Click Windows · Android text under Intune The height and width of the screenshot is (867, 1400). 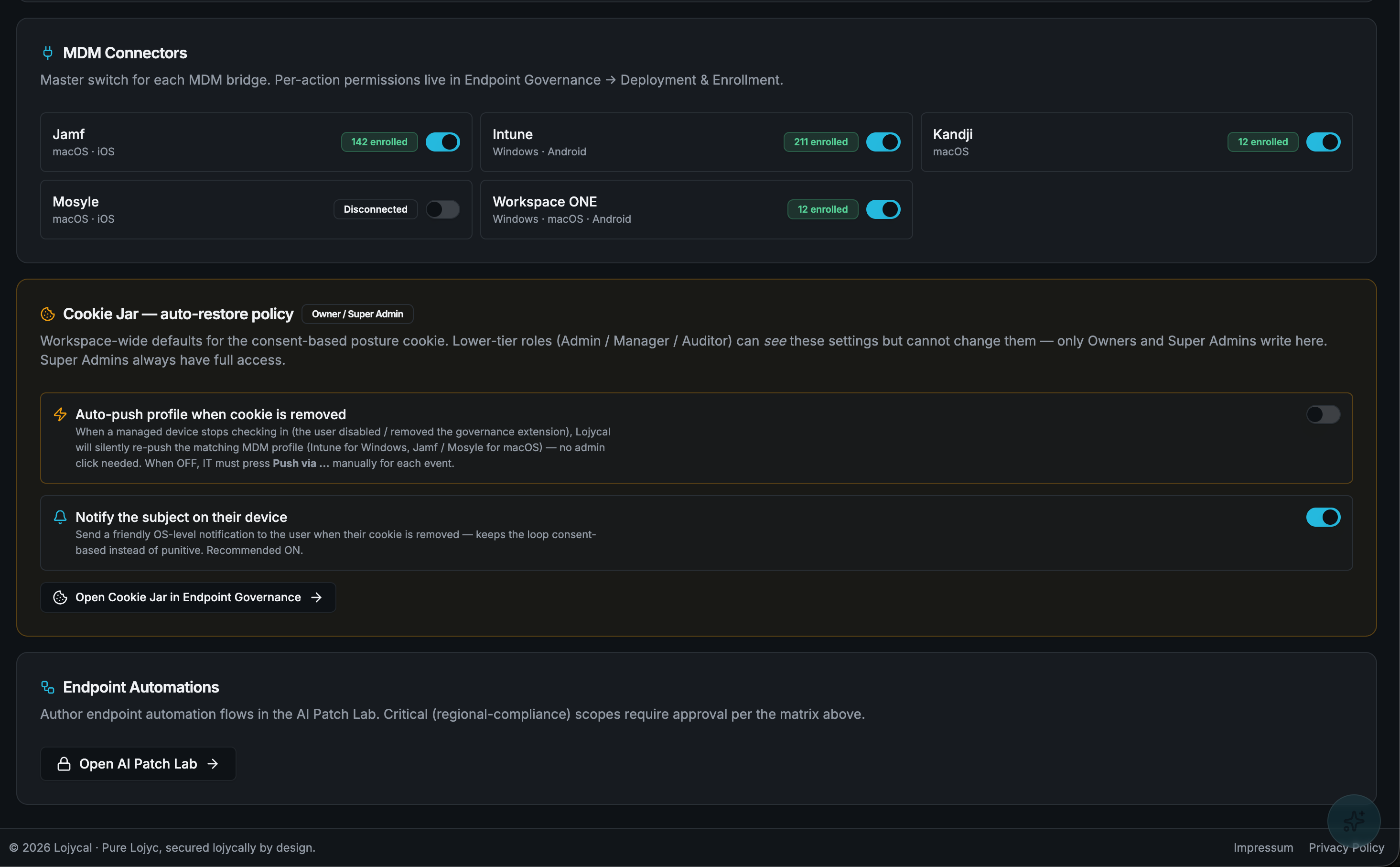[x=539, y=152]
